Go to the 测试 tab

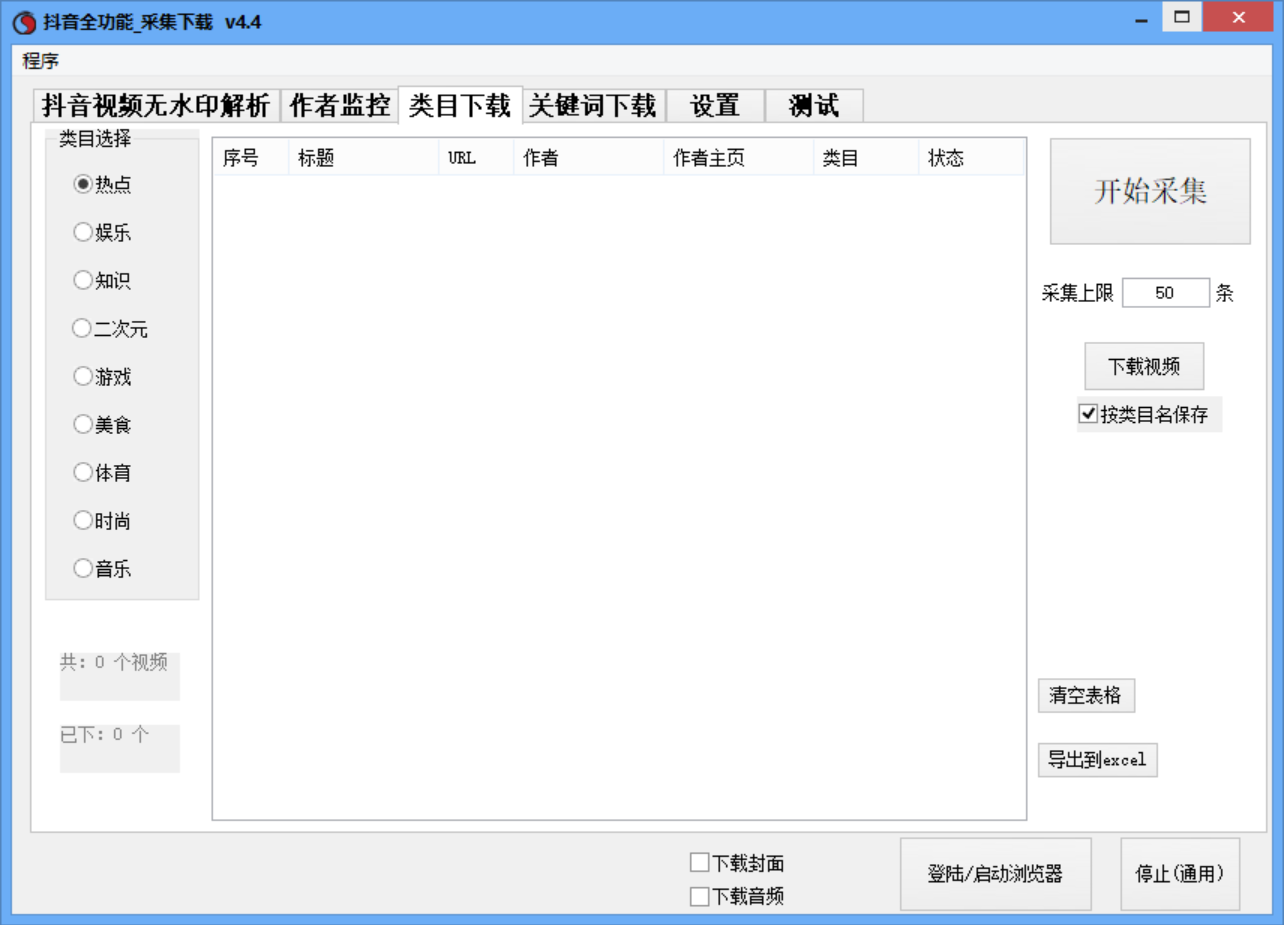point(814,105)
